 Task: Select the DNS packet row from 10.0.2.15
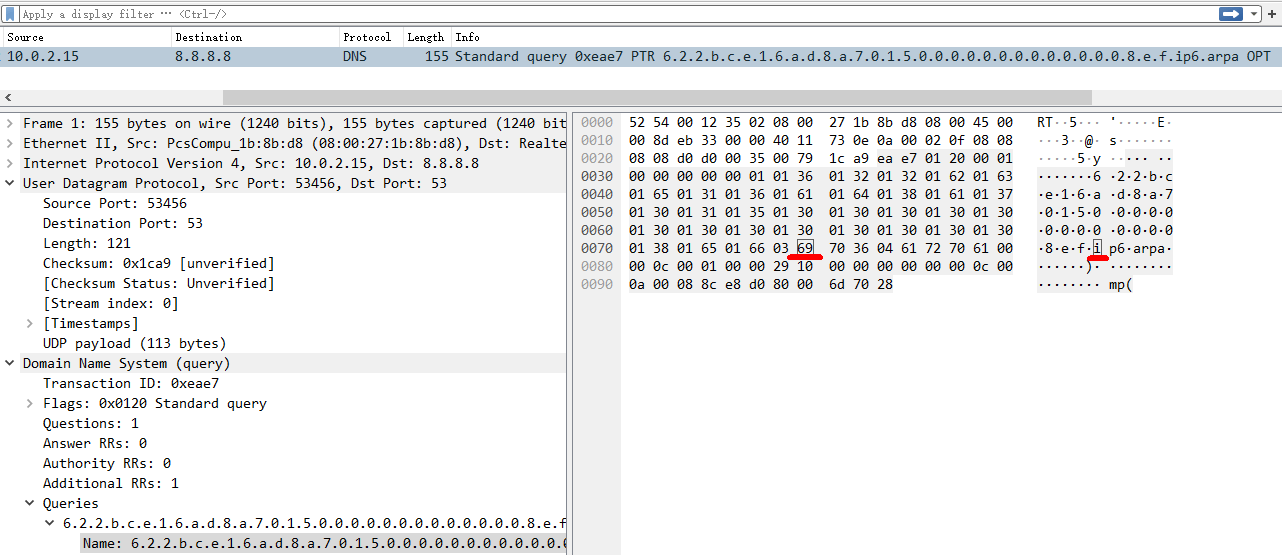(400, 57)
